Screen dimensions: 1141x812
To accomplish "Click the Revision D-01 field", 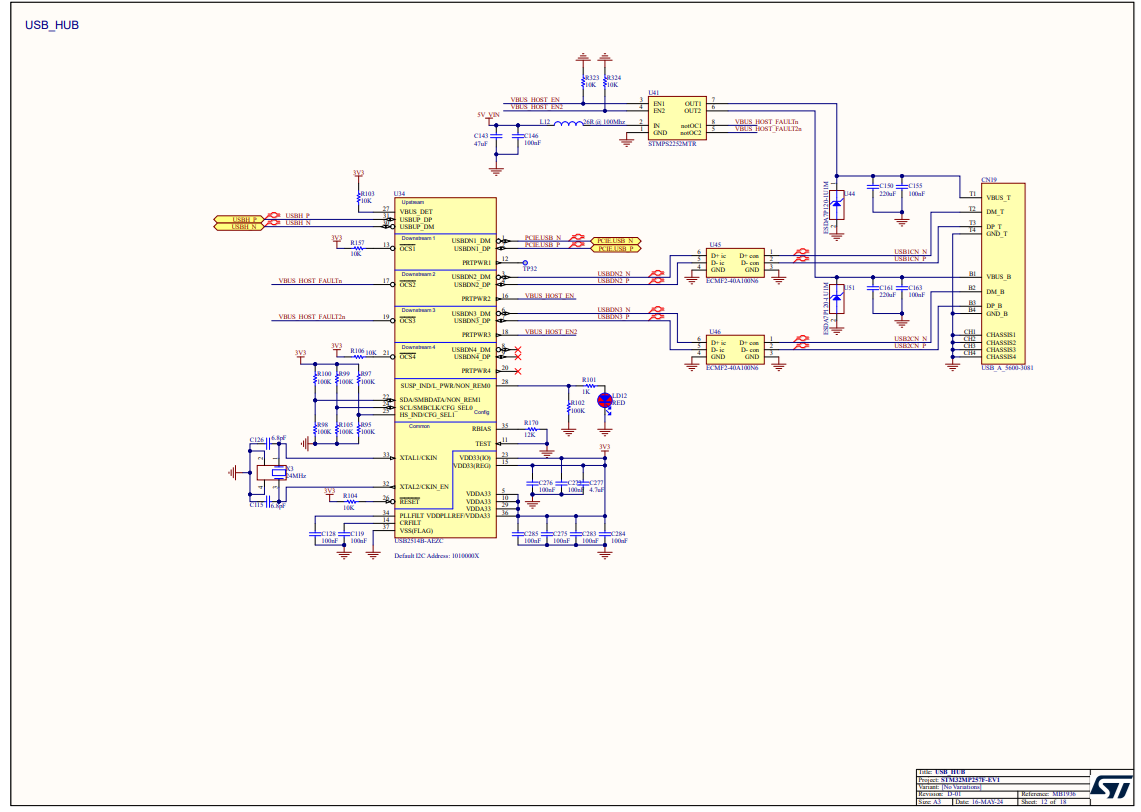I will pyautogui.click(x=967, y=794).
